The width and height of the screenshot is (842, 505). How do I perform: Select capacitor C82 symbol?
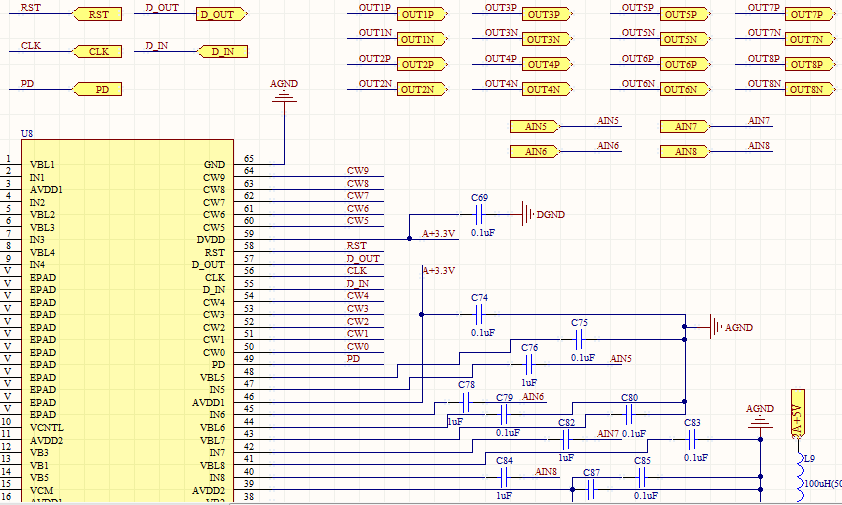[566, 439]
